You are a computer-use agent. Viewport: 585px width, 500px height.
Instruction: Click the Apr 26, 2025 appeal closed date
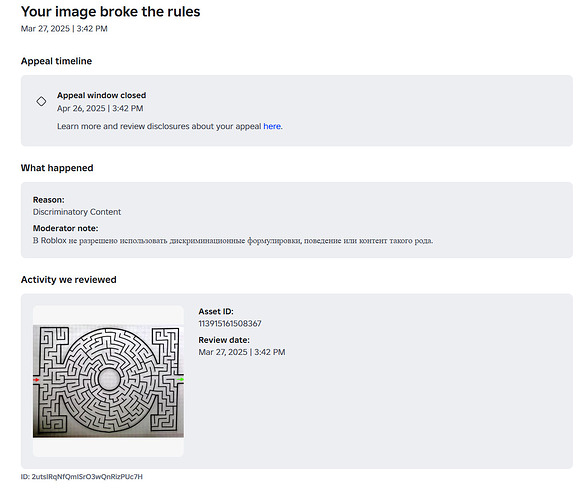[100, 108]
